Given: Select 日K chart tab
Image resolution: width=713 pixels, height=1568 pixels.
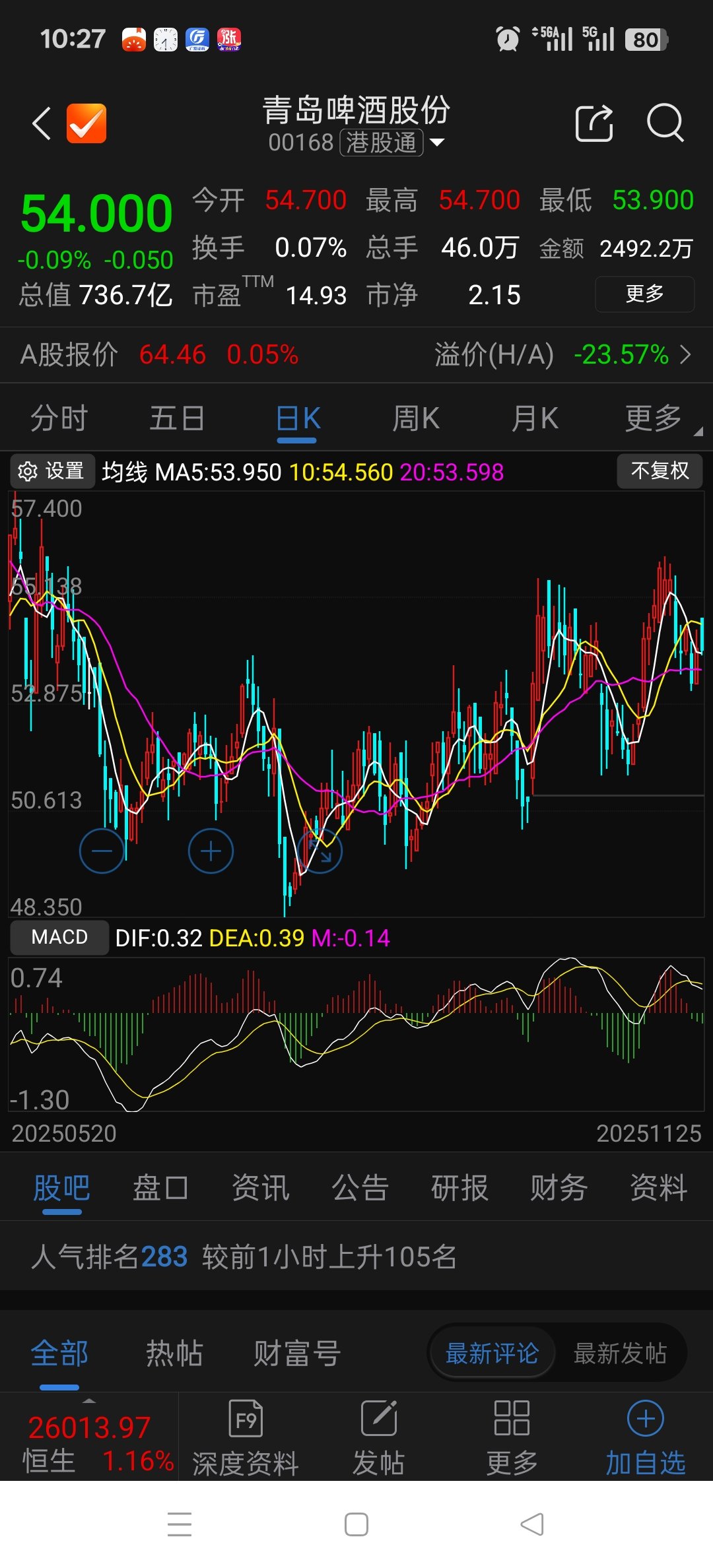Looking at the screenshot, I should click(x=297, y=418).
